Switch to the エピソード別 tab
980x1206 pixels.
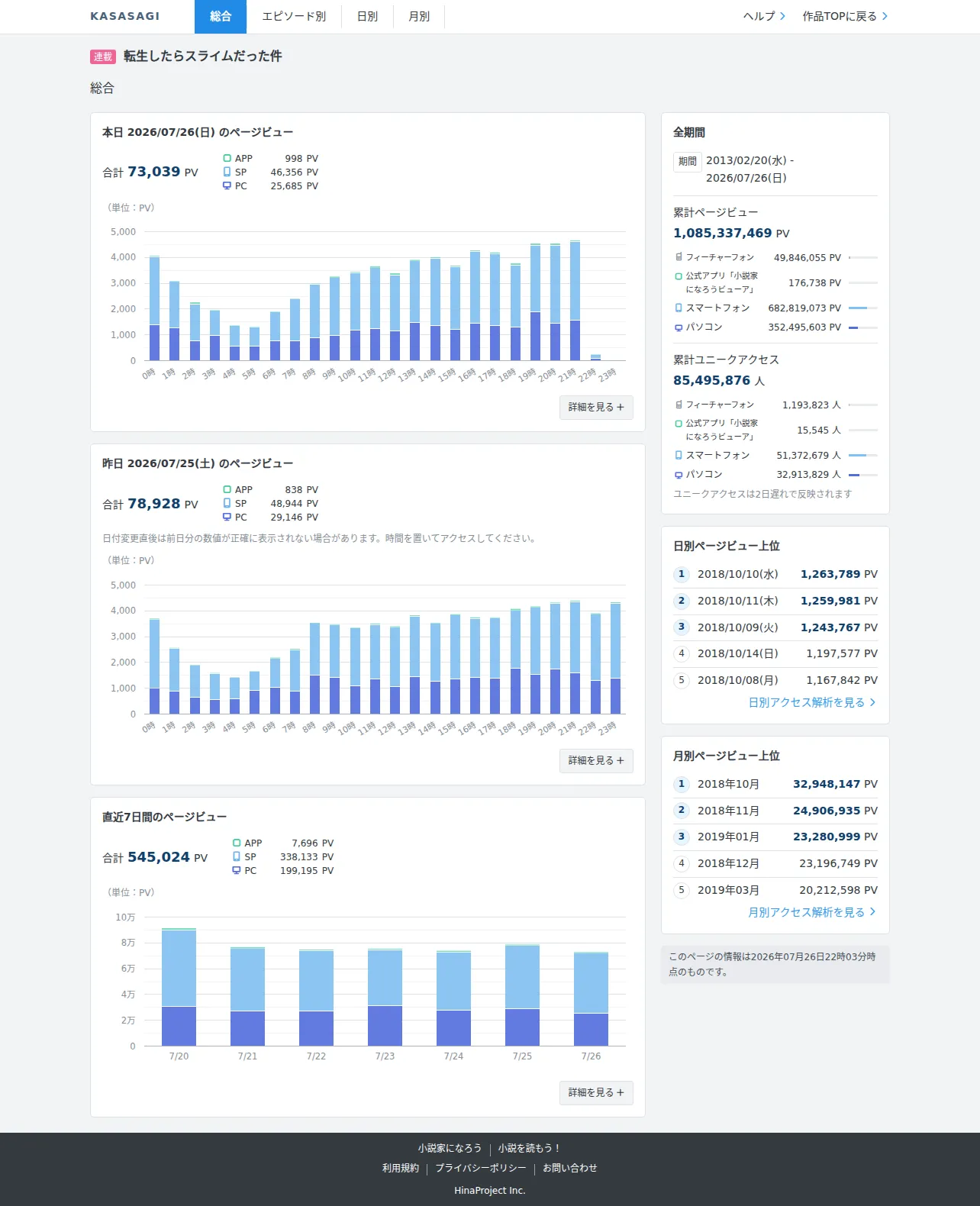(x=294, y=16)
